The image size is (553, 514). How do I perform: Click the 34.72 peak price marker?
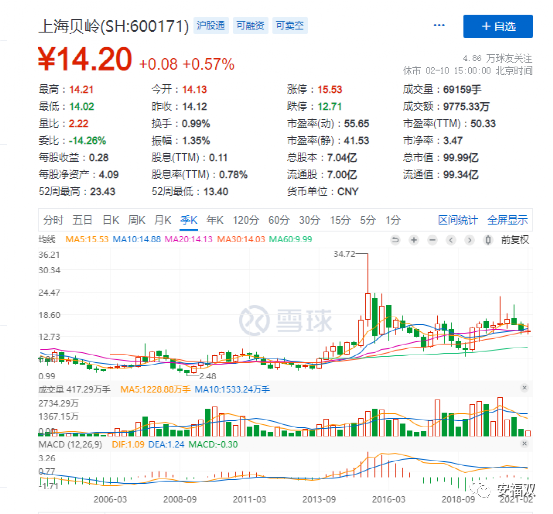345,254
